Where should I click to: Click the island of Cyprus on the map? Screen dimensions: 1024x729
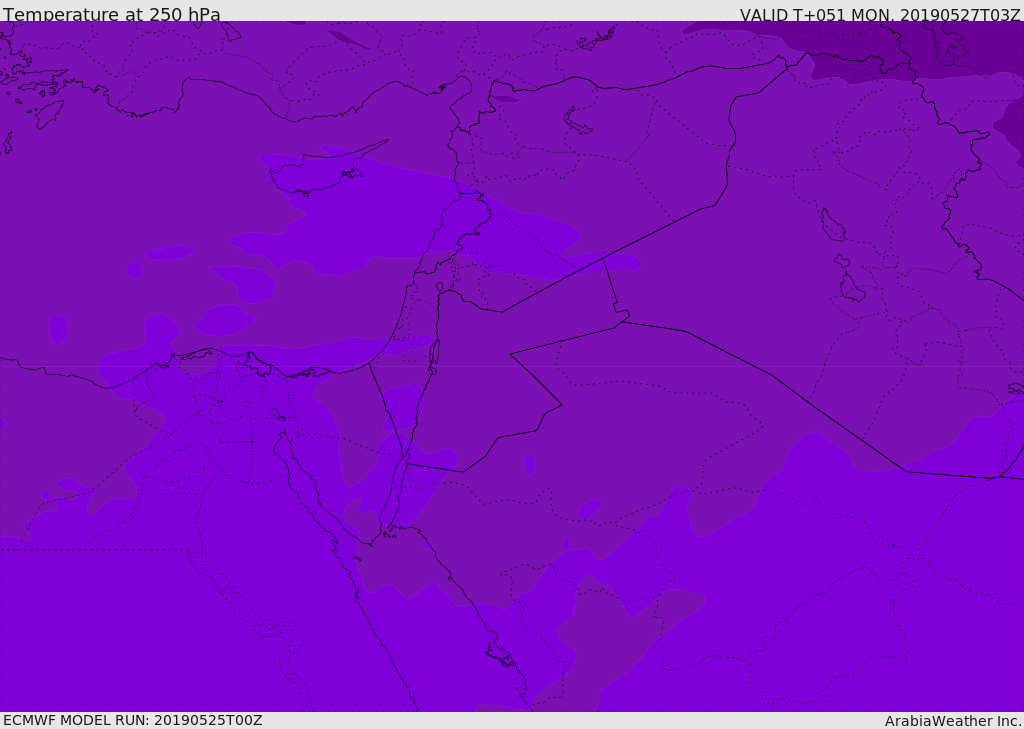click(320, 171)
